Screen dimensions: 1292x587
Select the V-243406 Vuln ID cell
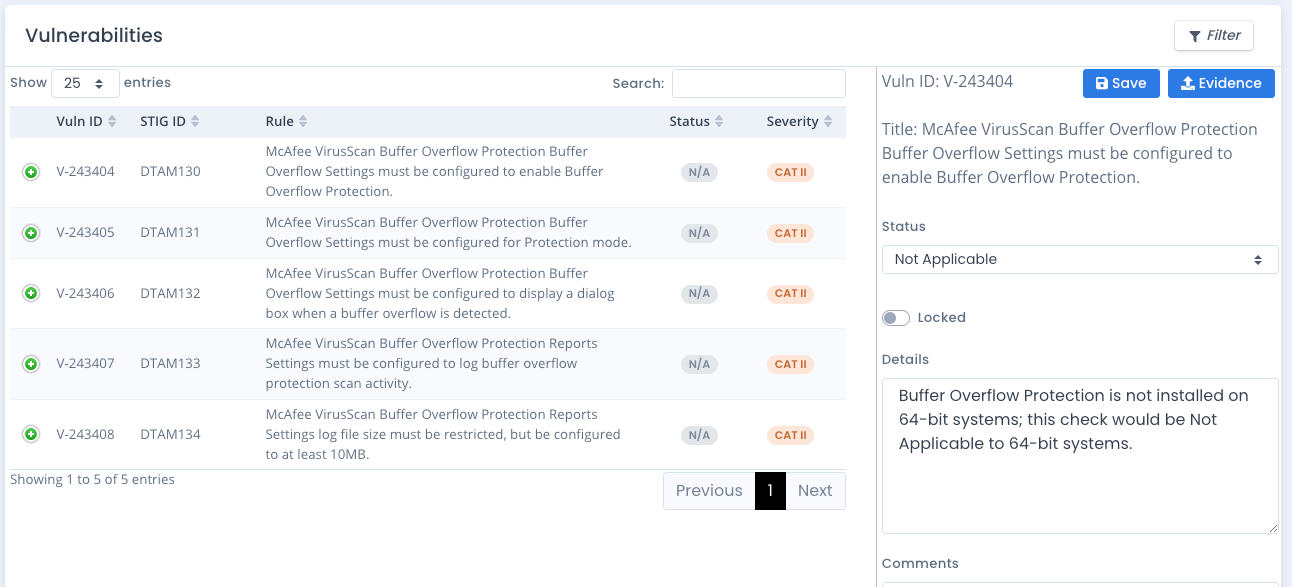(85, 294)
